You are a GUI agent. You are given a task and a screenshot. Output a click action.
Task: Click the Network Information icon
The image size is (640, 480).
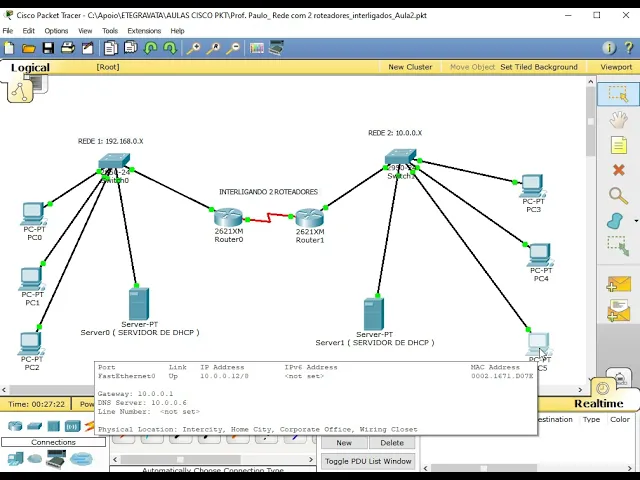[x=609, y=48]
